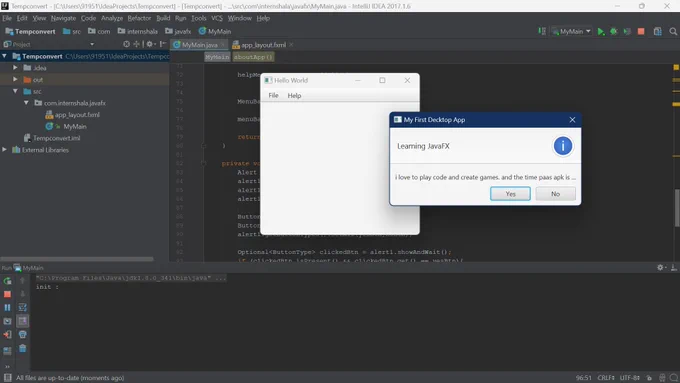Viewport: 680px width, 383px height.
Task: Close the app_layout.fxml tab
Action: 291,45
